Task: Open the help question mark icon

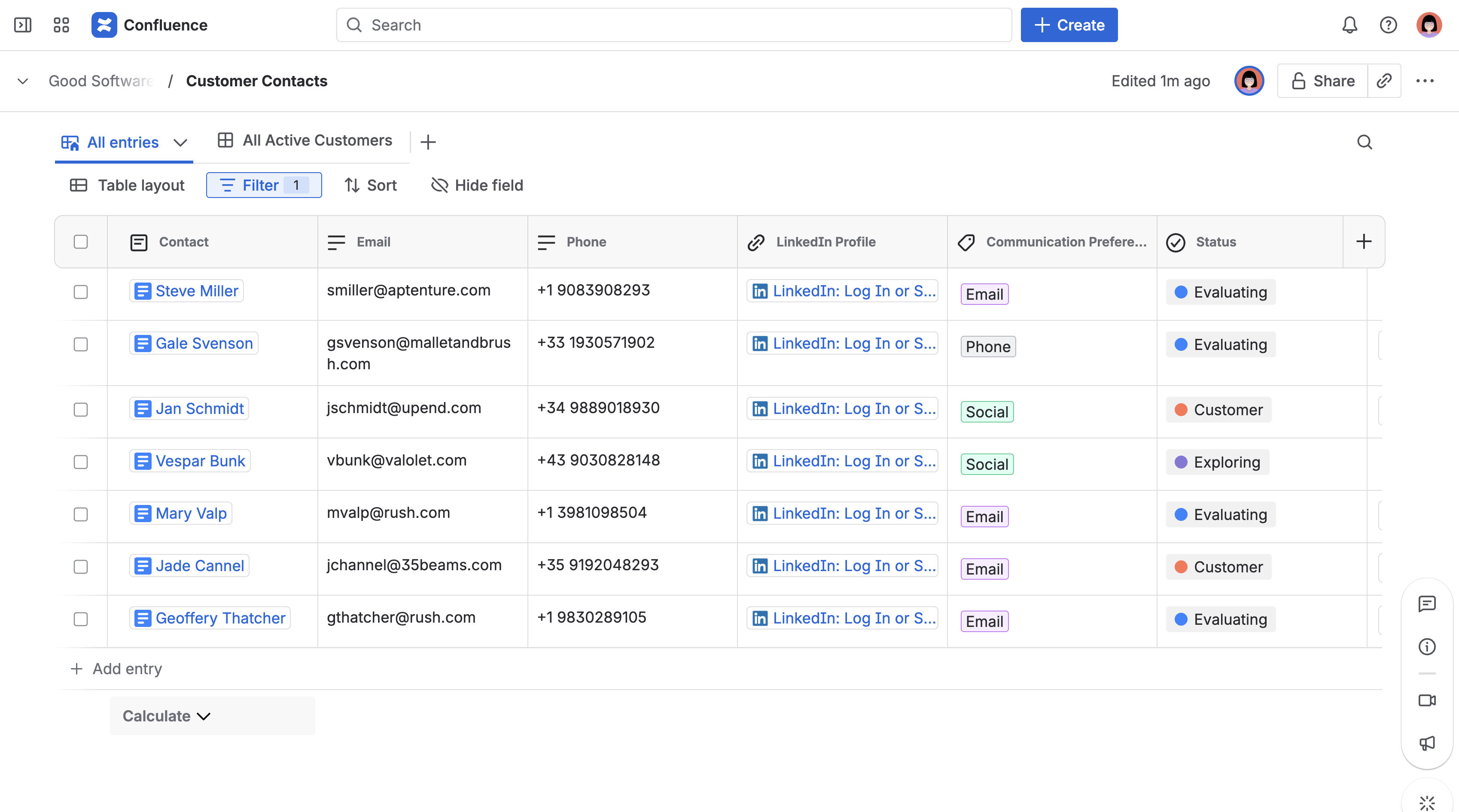Action: (1388, 25)
